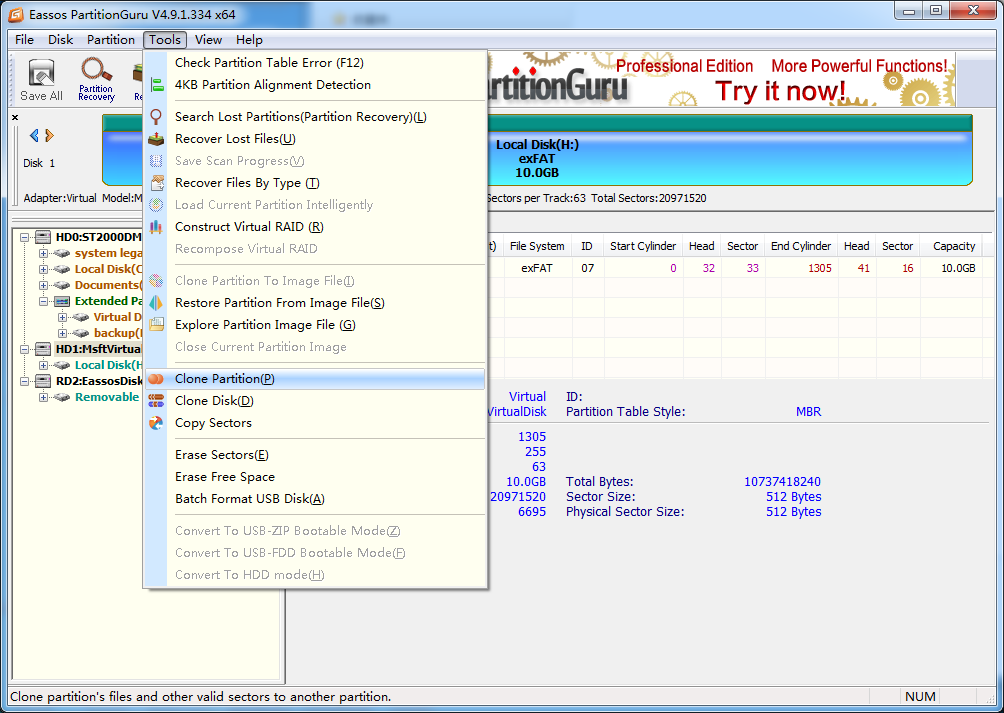
Task: Click the 10737418240 total bytes value
Action: [x=782, y=482]
